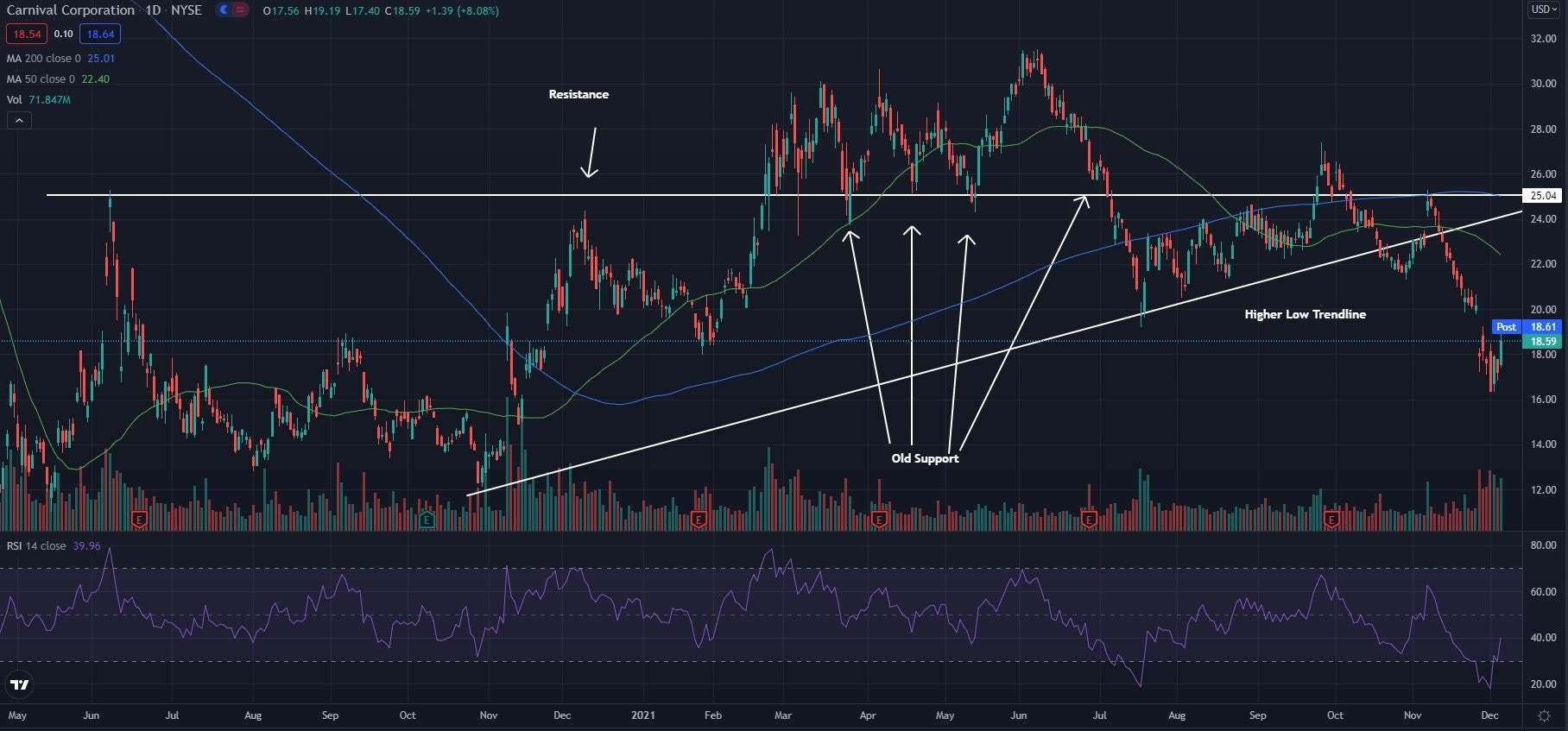
Task: Click the open value O17.56
Action: [x=281, y=11]
